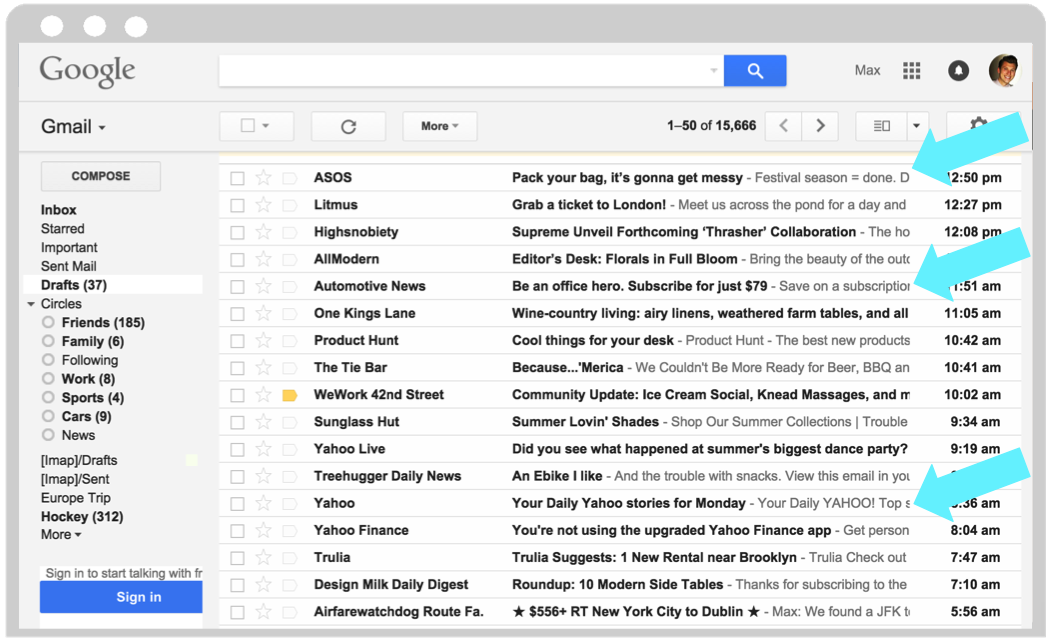Check the WeWork 42nd Street email box

[x=237, y=396]
